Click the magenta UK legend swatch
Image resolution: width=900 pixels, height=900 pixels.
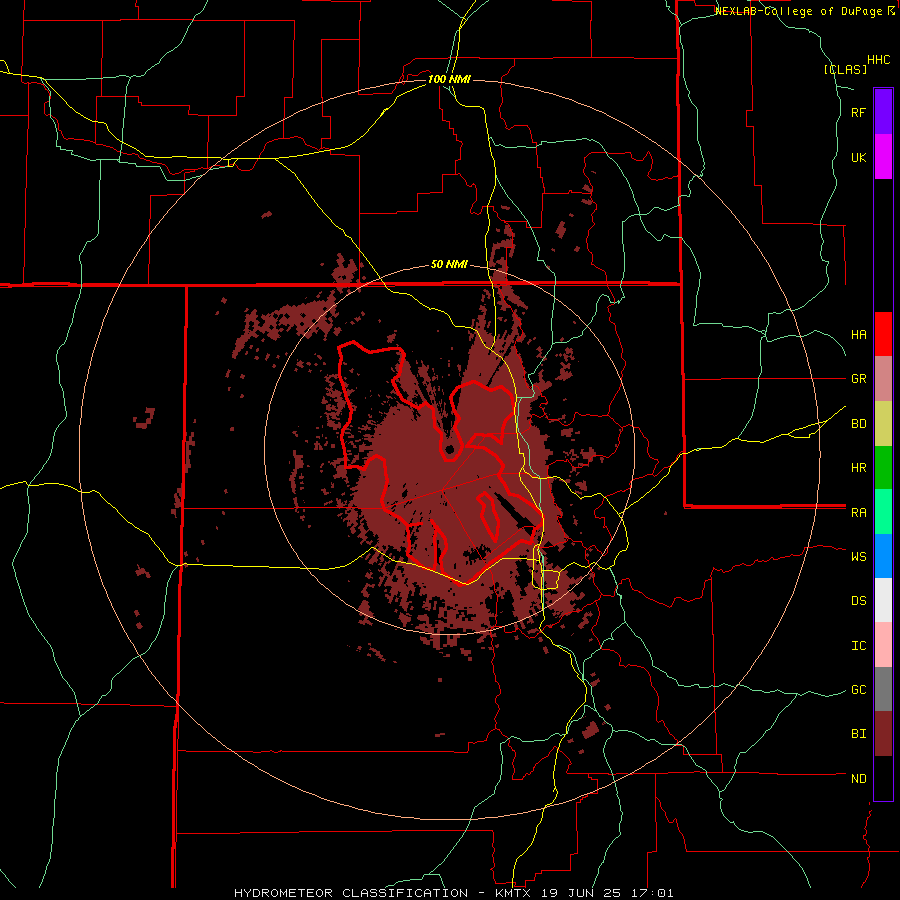point(883,157)
